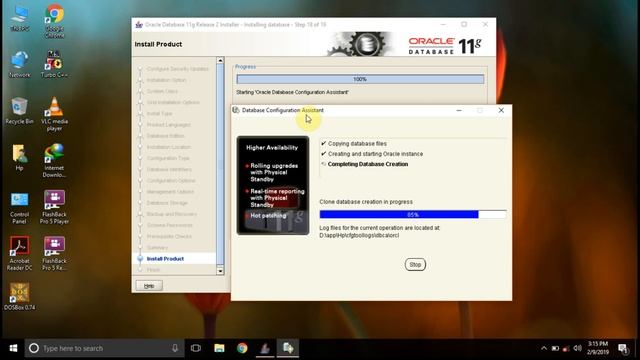The width and height of the screenshot is (640, 360).
Task: Click the clone database progress bar
Action: coord(413,214)
